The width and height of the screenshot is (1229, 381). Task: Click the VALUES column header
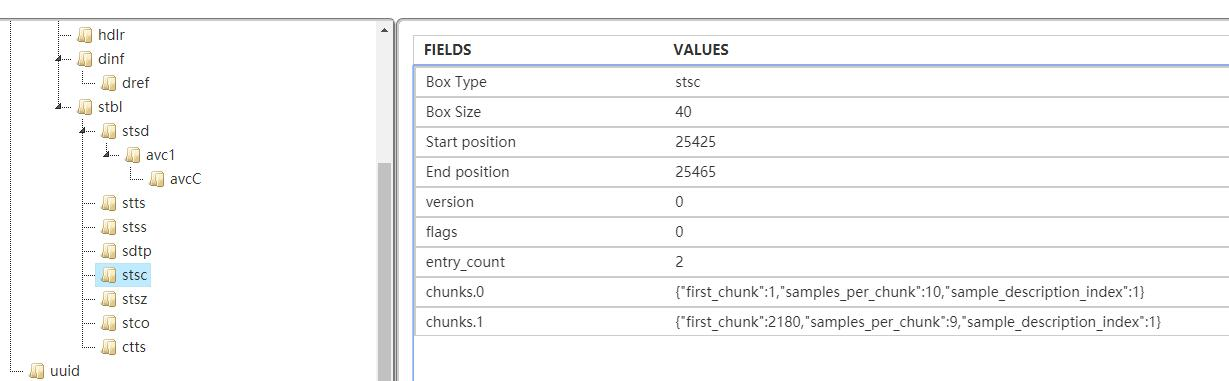coord(701,49)
